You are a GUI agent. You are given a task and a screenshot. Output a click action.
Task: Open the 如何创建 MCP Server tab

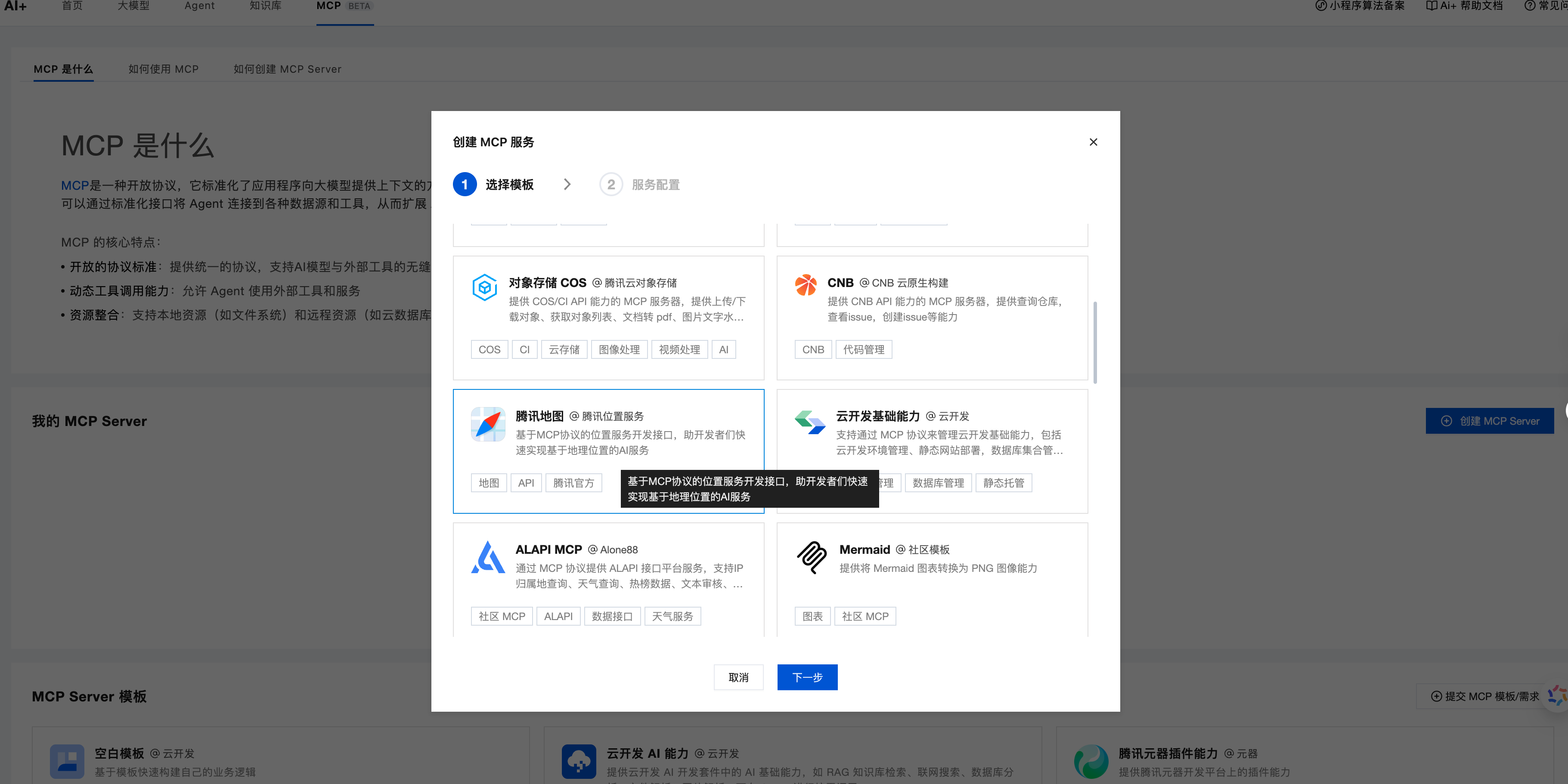click(287, 69)
